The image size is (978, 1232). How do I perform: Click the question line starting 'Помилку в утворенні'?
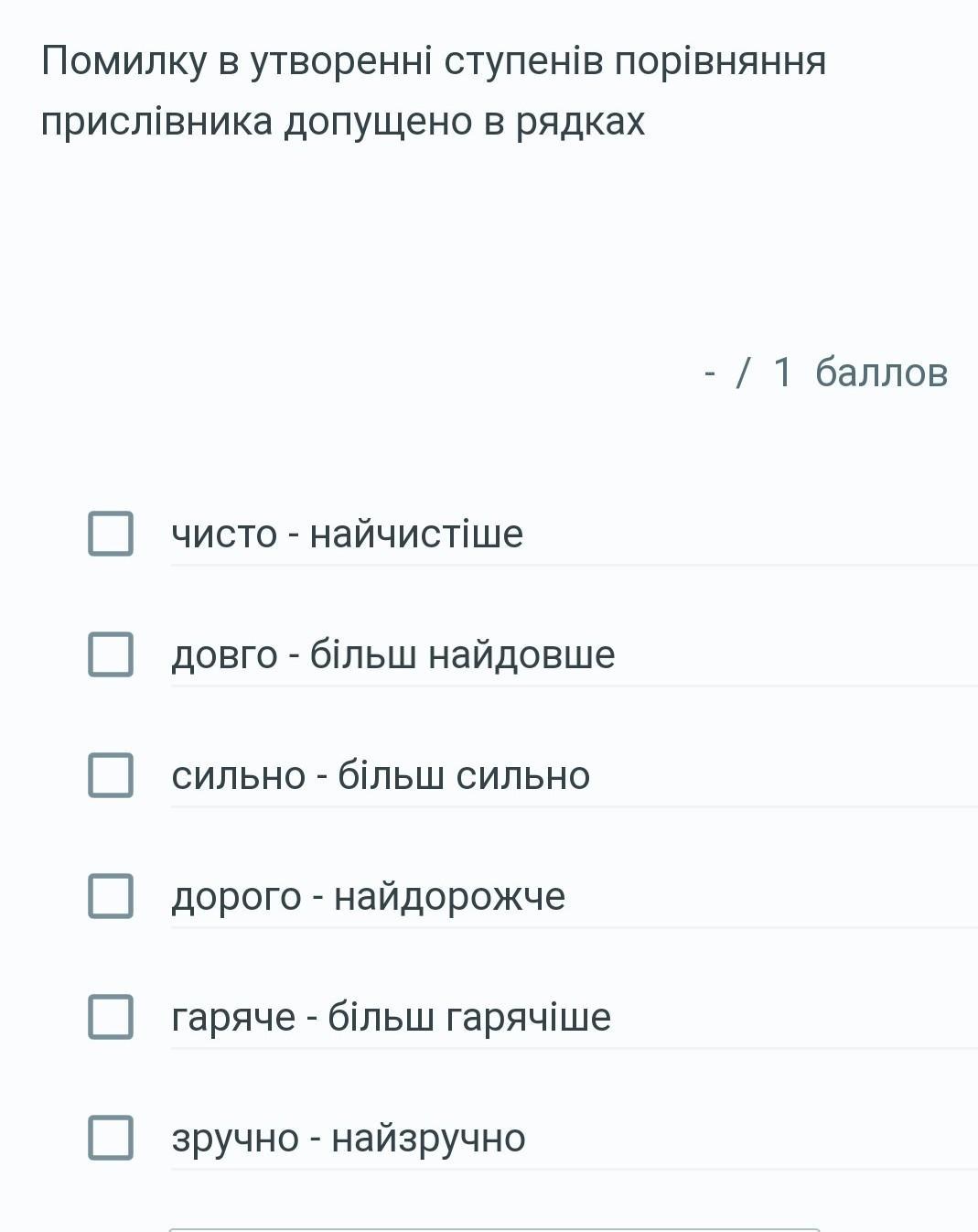coord(434,61)
